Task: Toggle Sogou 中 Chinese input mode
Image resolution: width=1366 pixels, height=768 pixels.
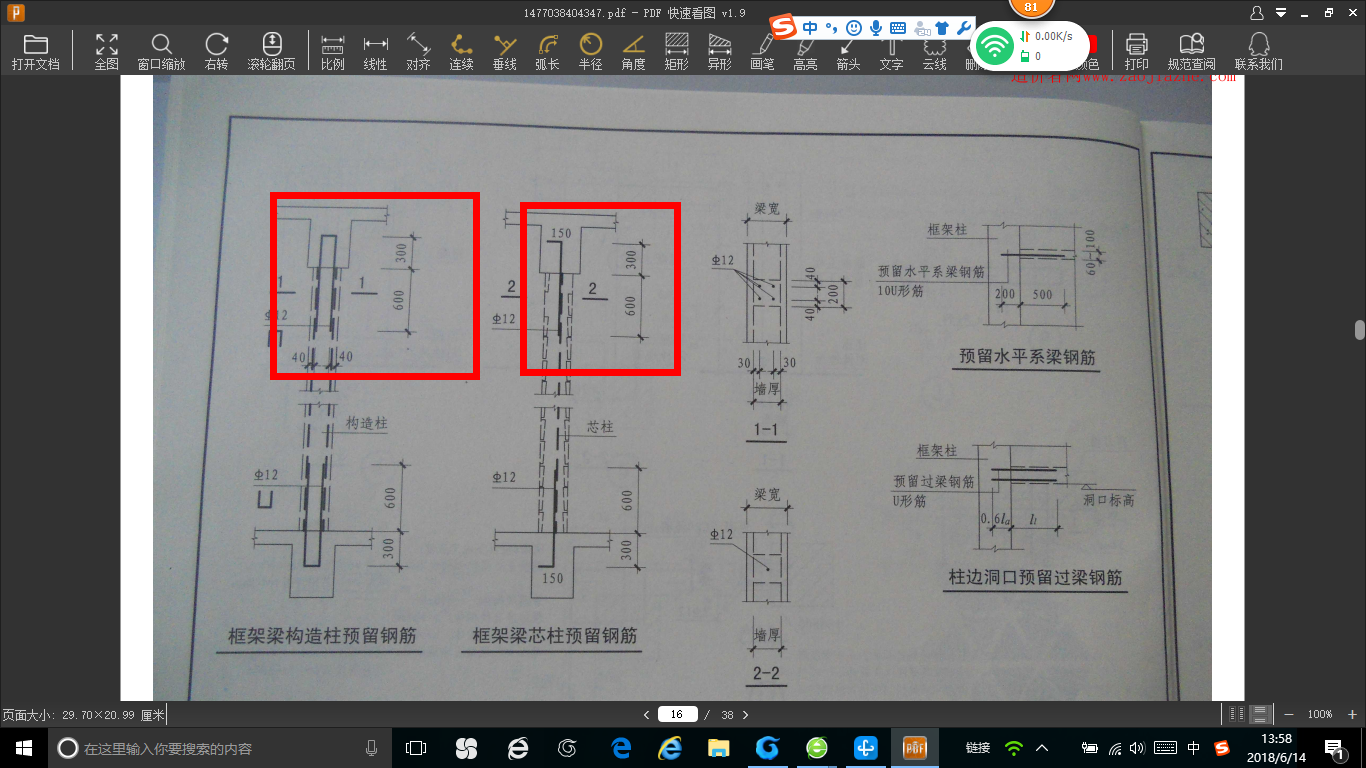Action: click(811, 27)
